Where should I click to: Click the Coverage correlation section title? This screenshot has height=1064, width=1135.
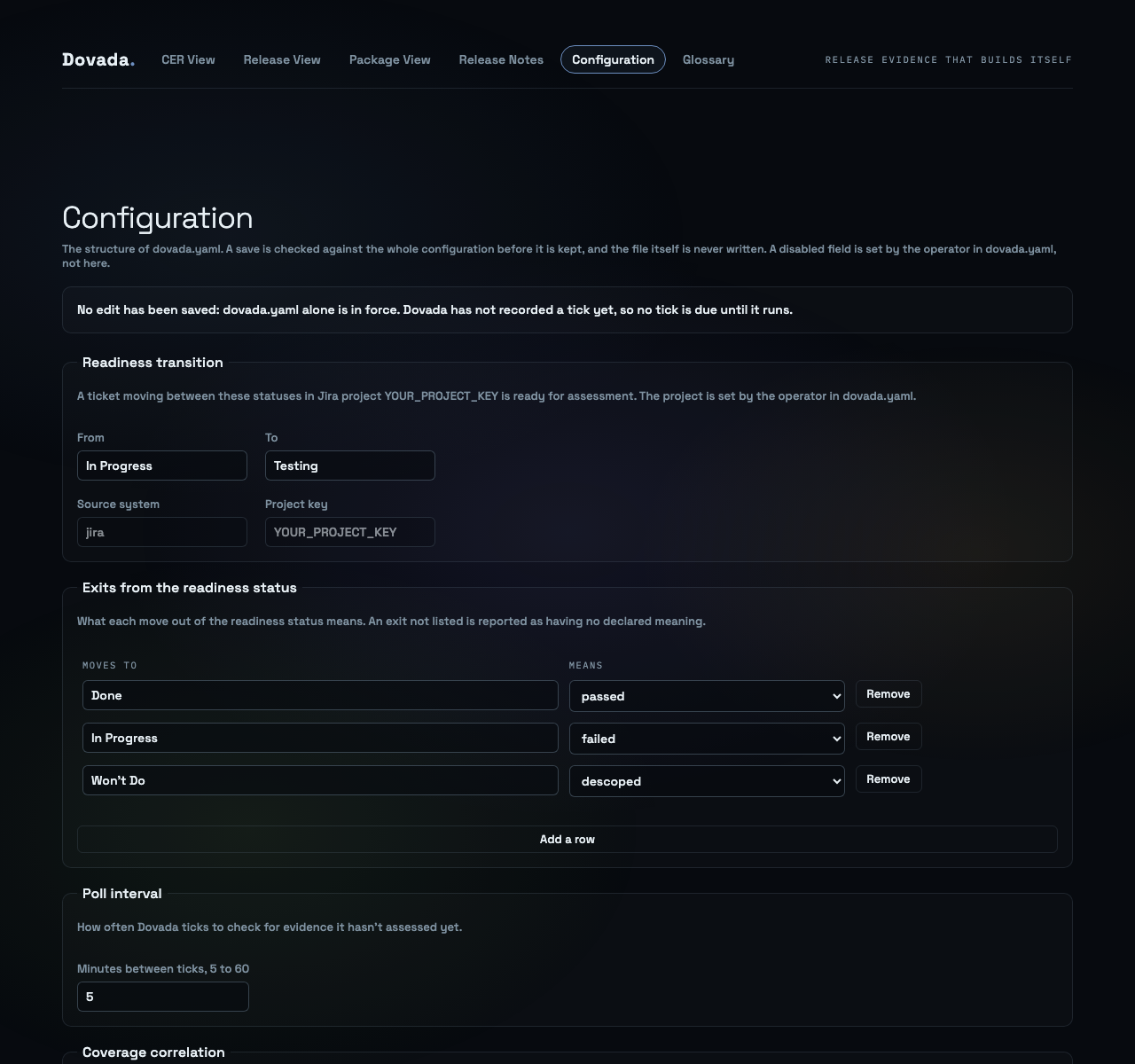point(153,1052)
